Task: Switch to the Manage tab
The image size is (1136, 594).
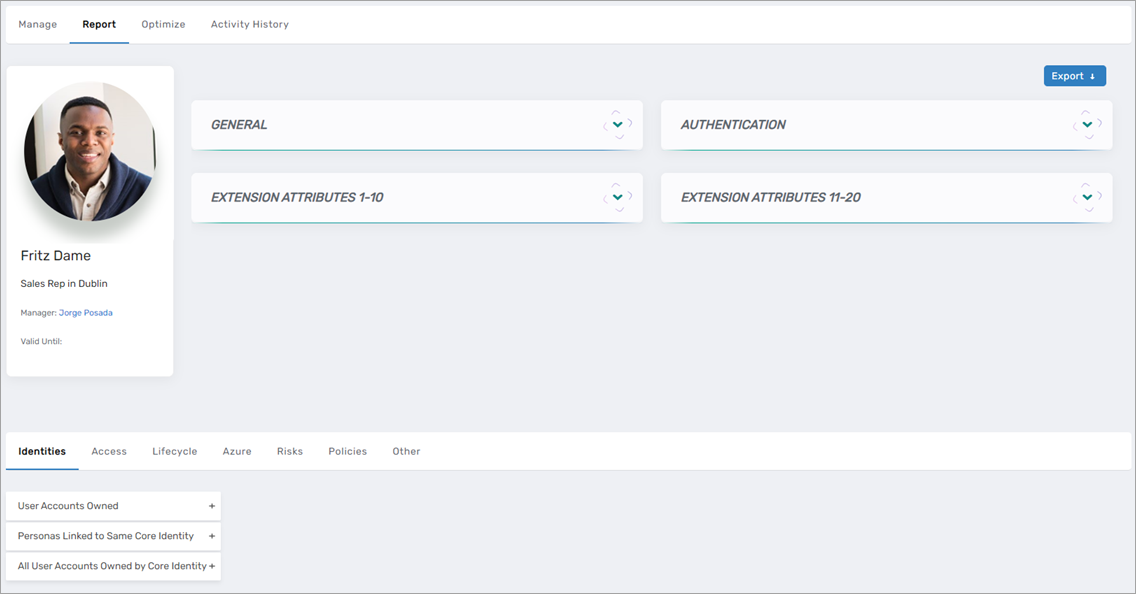Action: pyautogui.click(x=38, y=24)
